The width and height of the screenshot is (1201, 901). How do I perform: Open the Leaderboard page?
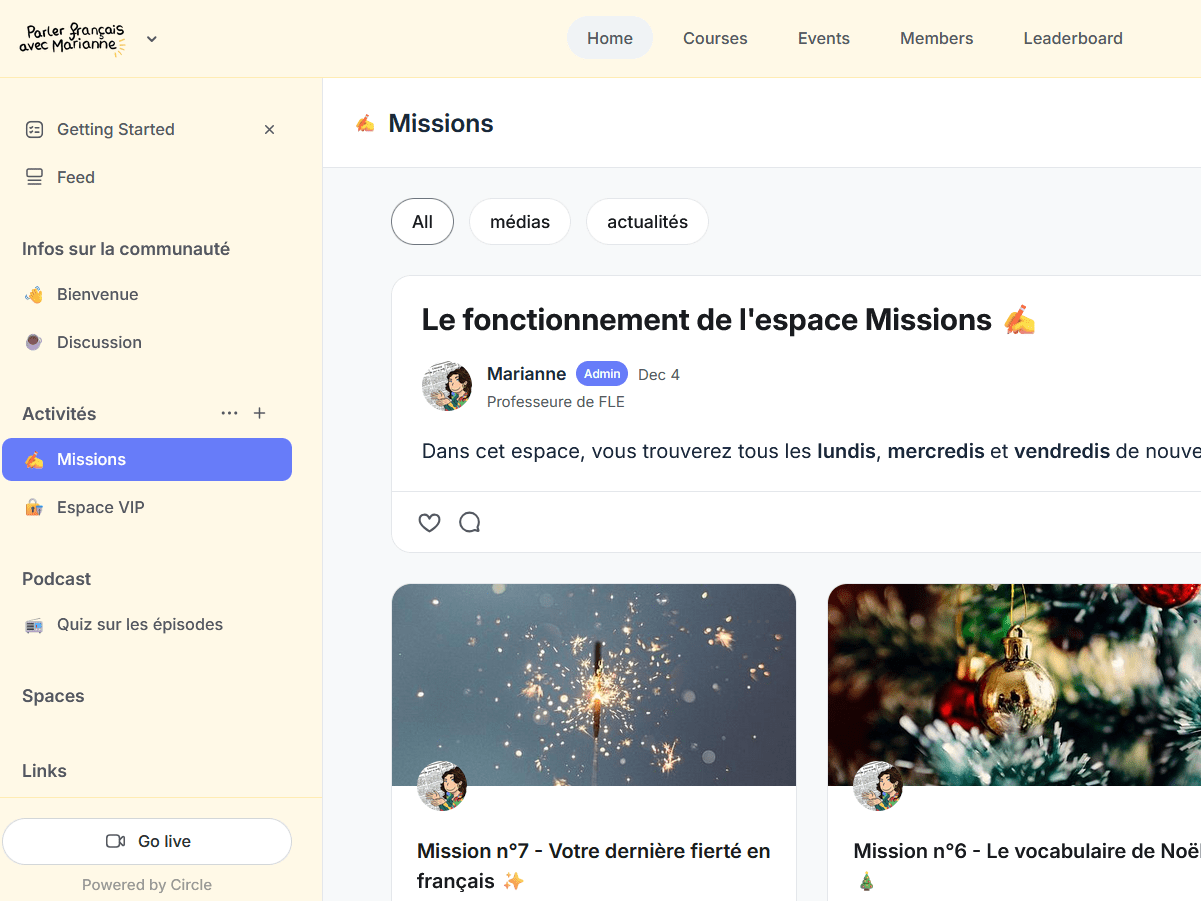1072,38
